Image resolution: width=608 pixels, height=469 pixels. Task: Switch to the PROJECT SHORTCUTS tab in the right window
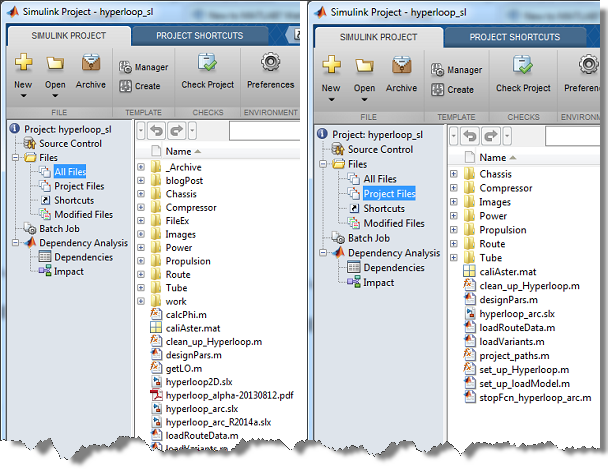(x=518, y=36)
